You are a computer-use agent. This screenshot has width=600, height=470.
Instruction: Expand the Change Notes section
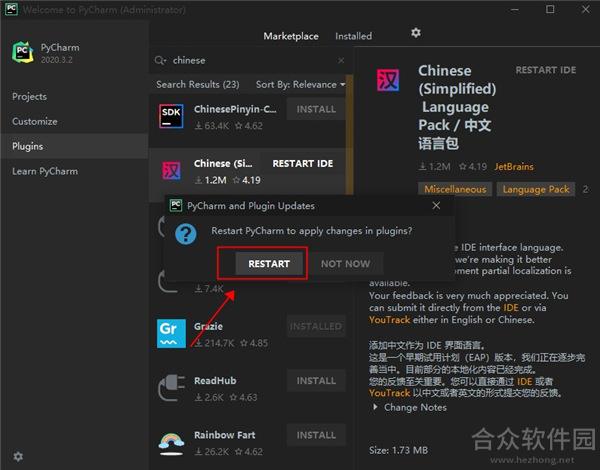pyautogui.click(x=410, y=408)
